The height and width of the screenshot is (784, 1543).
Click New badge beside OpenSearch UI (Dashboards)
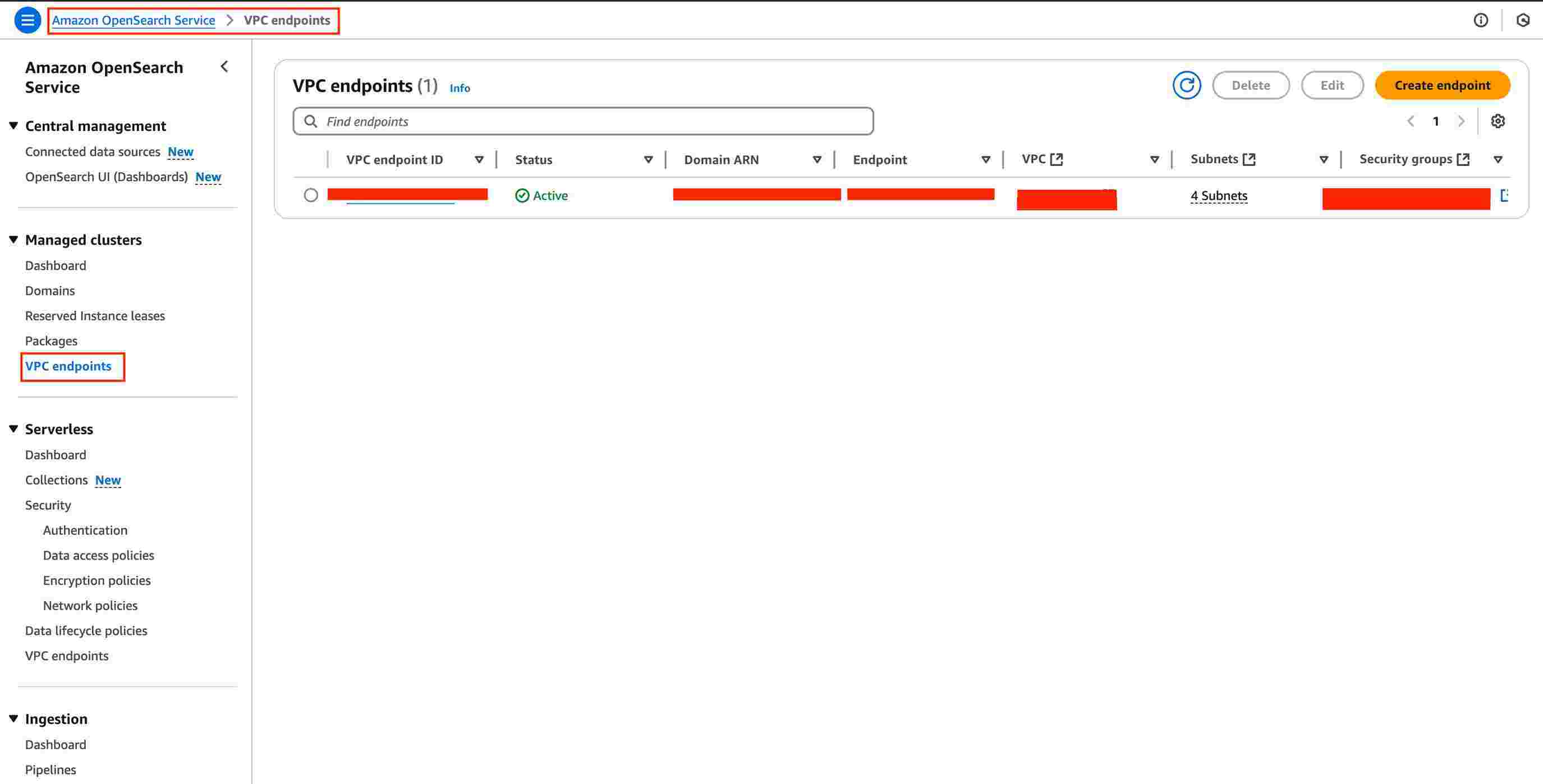209,177
